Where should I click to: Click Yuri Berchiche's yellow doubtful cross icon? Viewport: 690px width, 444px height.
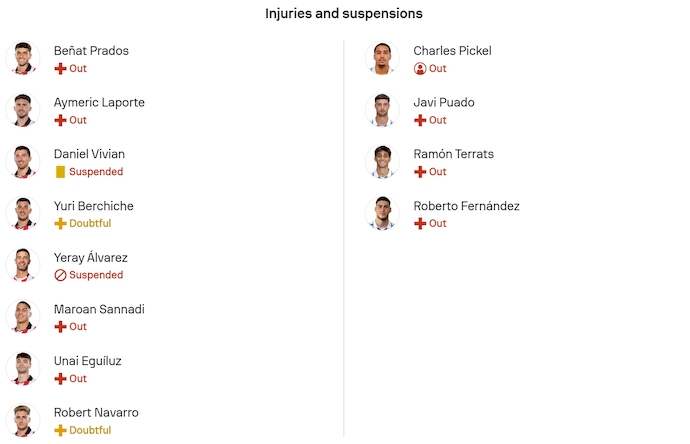(60, 224)
